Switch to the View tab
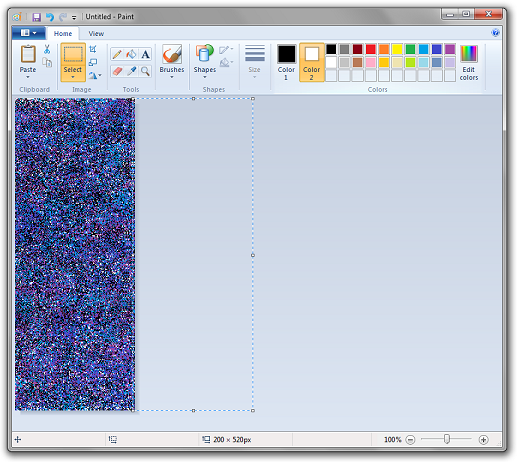 (x=96, y=34)
